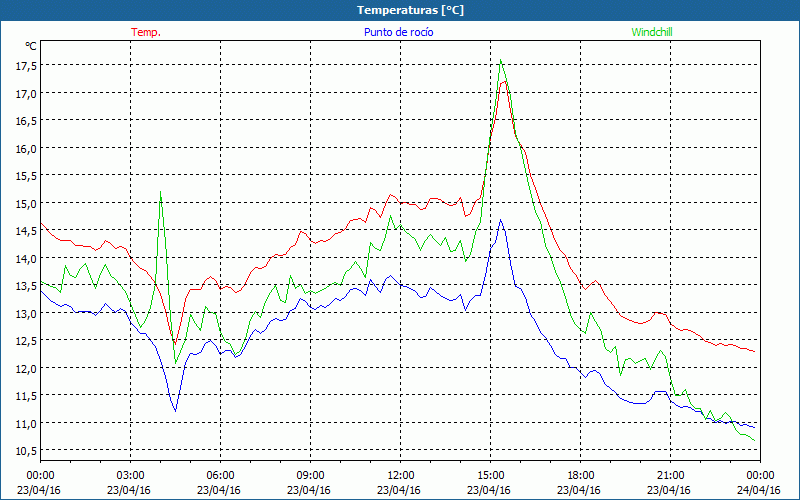Click the 10,5 y-axis value

click(27, 451)
